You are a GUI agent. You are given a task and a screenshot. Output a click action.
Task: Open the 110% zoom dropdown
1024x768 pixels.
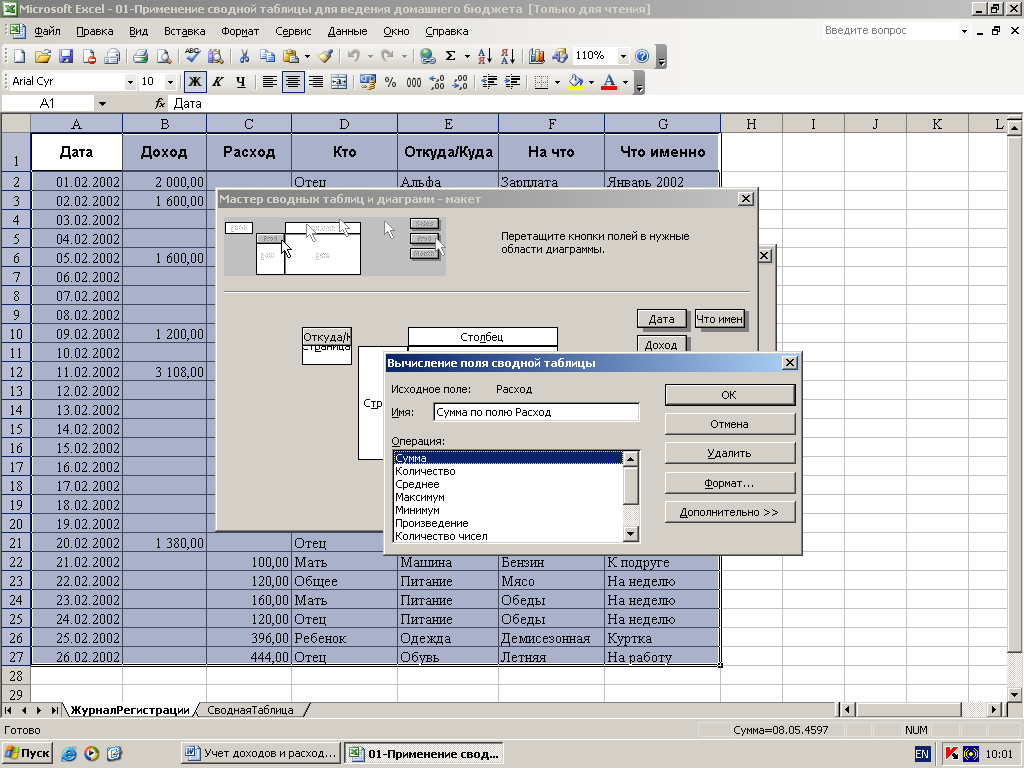coord(623,56)
